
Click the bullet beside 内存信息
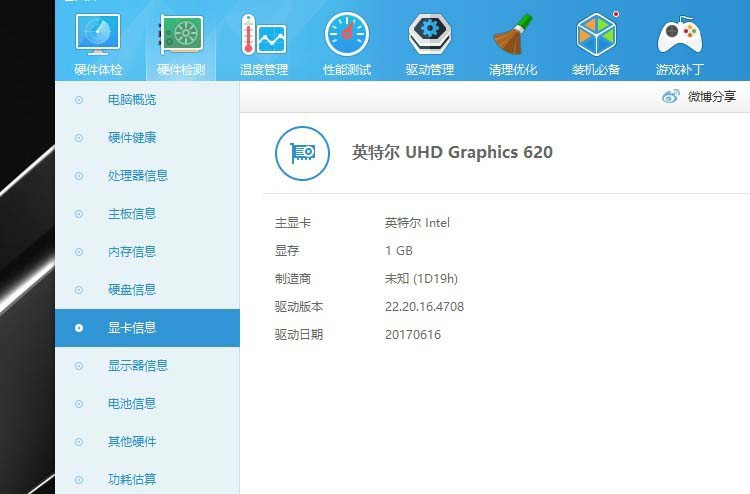pos(79,252)
